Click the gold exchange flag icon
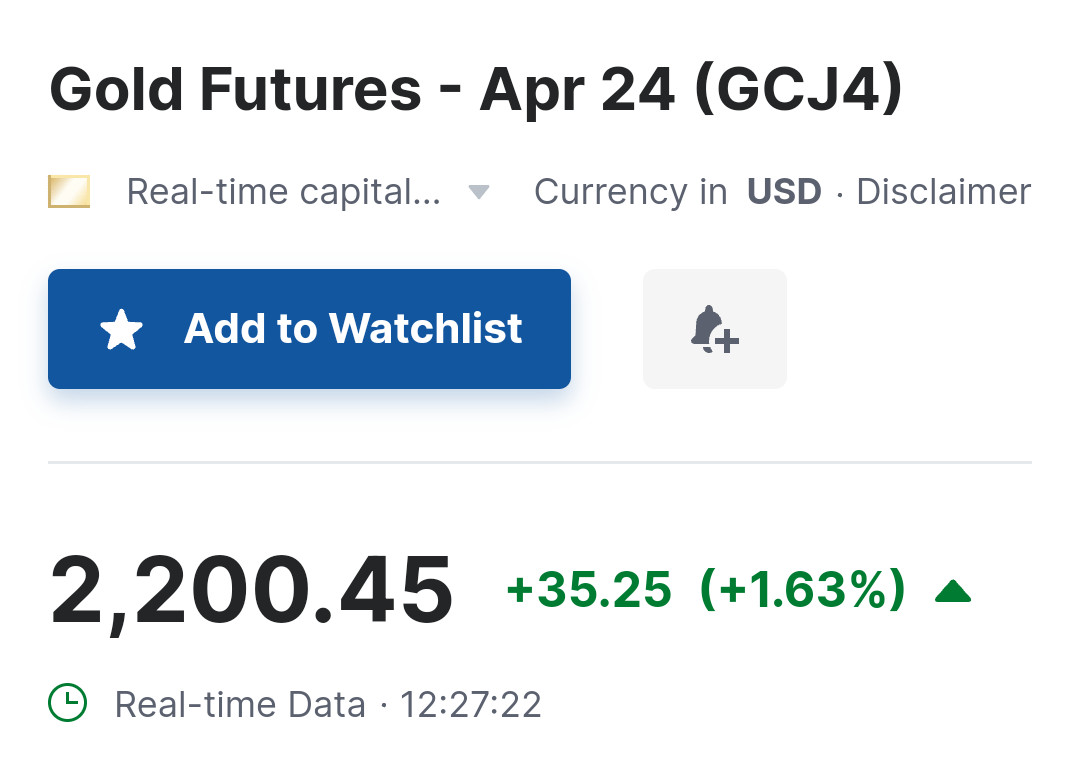Screen dimensions: 1080x778 point(69,191)
